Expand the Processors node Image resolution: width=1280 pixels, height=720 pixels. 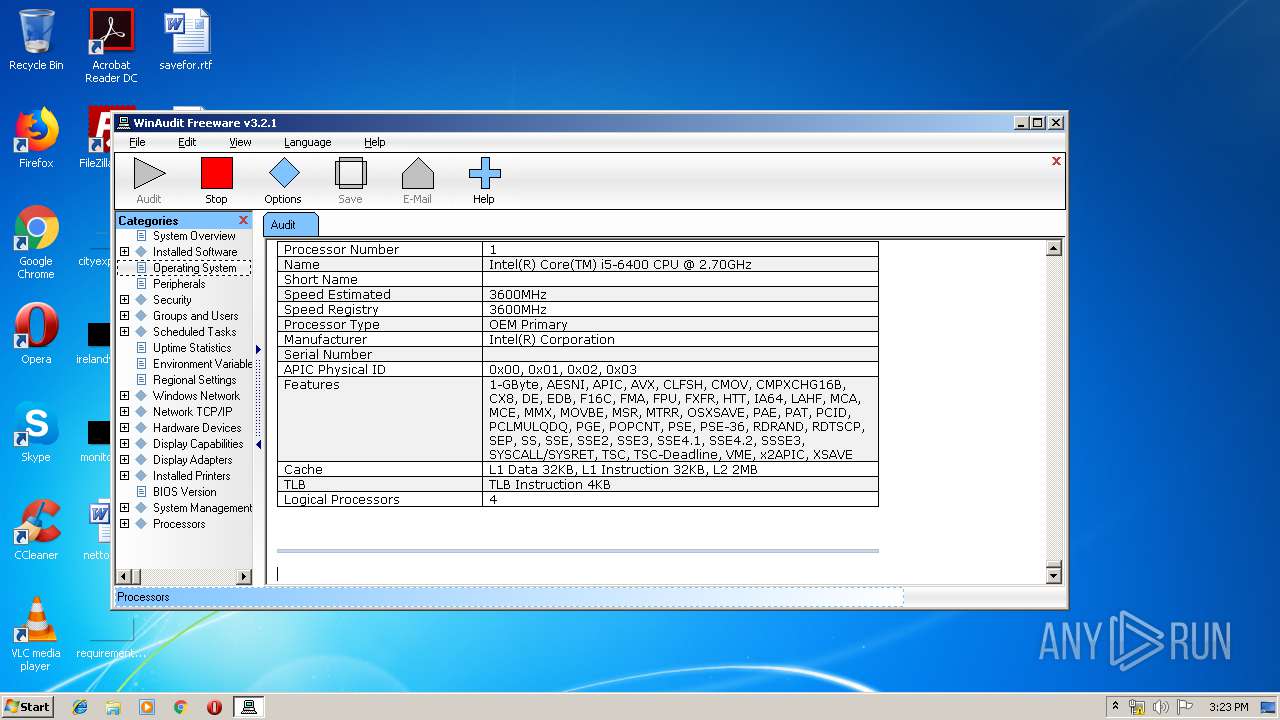[124, 524]
